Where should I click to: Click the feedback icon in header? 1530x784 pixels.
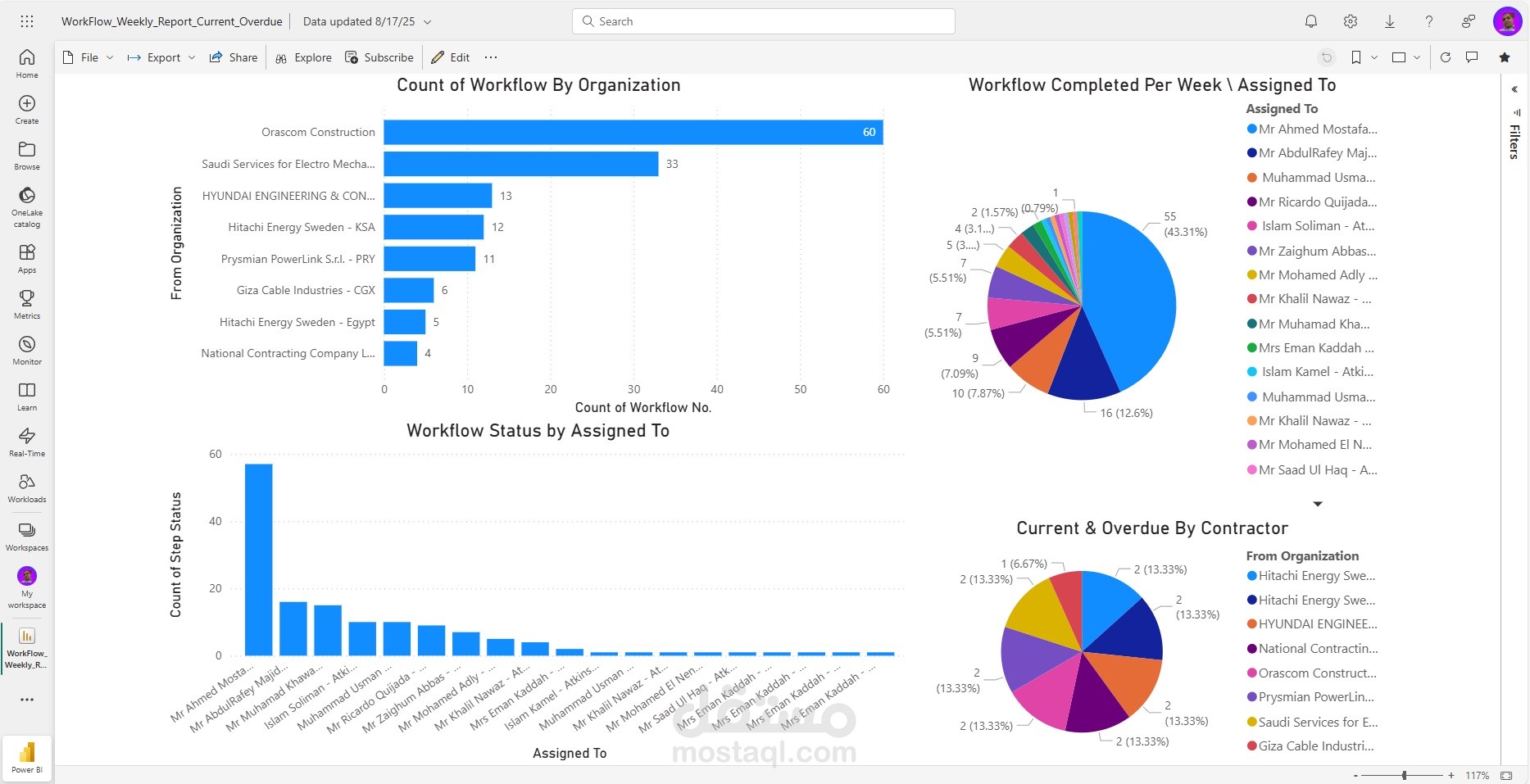[1469, 21]
